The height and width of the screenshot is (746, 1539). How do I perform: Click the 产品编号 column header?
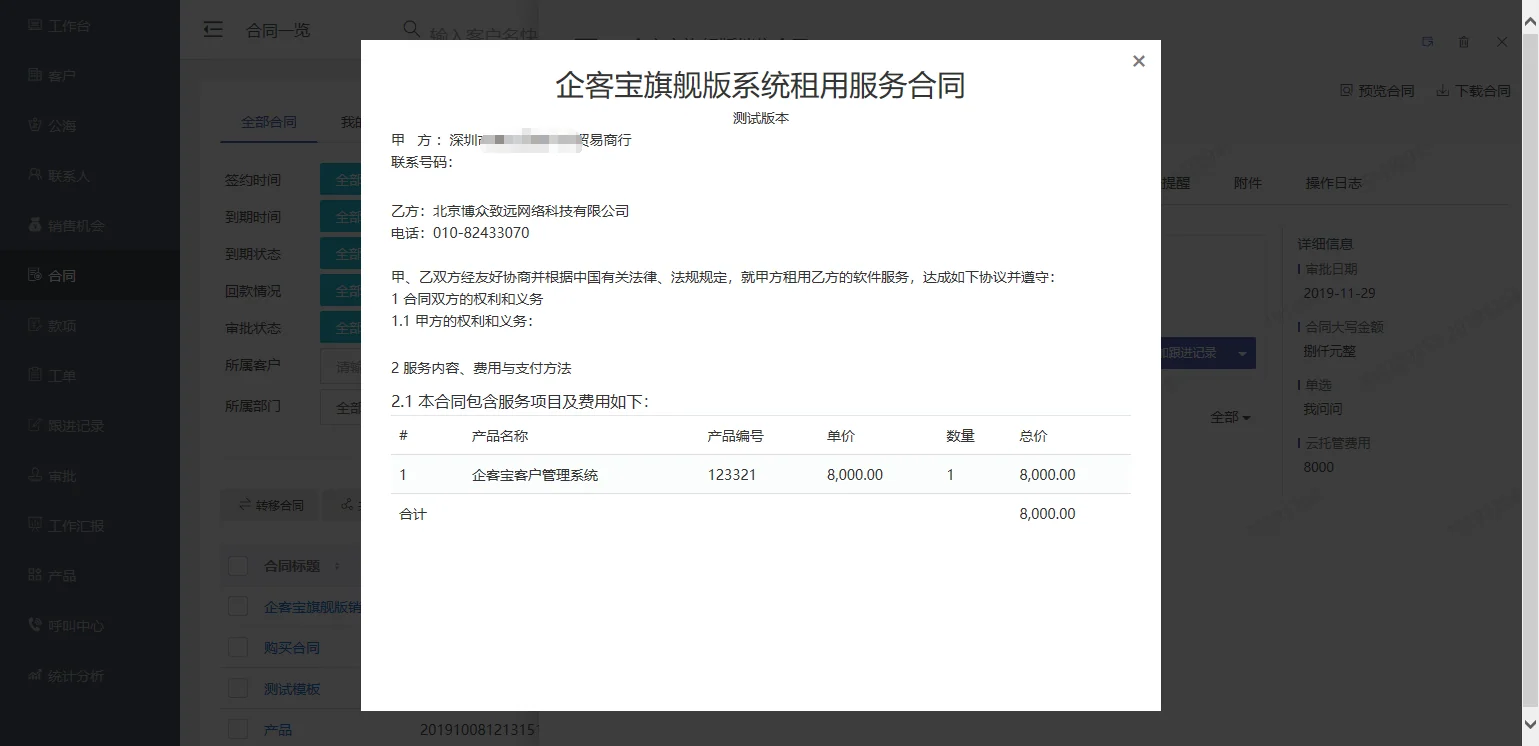[x=735, y=436]
